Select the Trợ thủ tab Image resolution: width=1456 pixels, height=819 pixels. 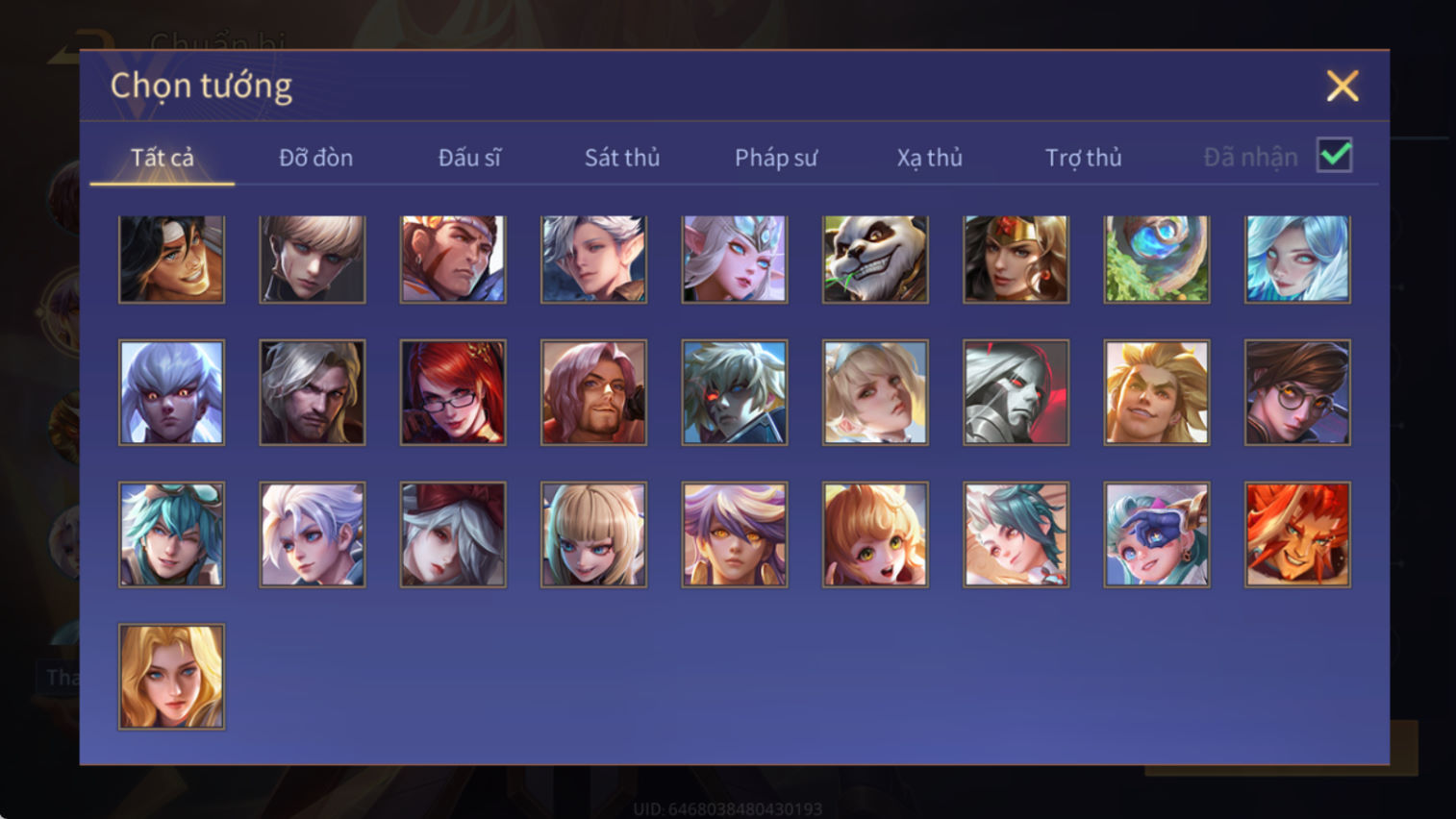1083,158
